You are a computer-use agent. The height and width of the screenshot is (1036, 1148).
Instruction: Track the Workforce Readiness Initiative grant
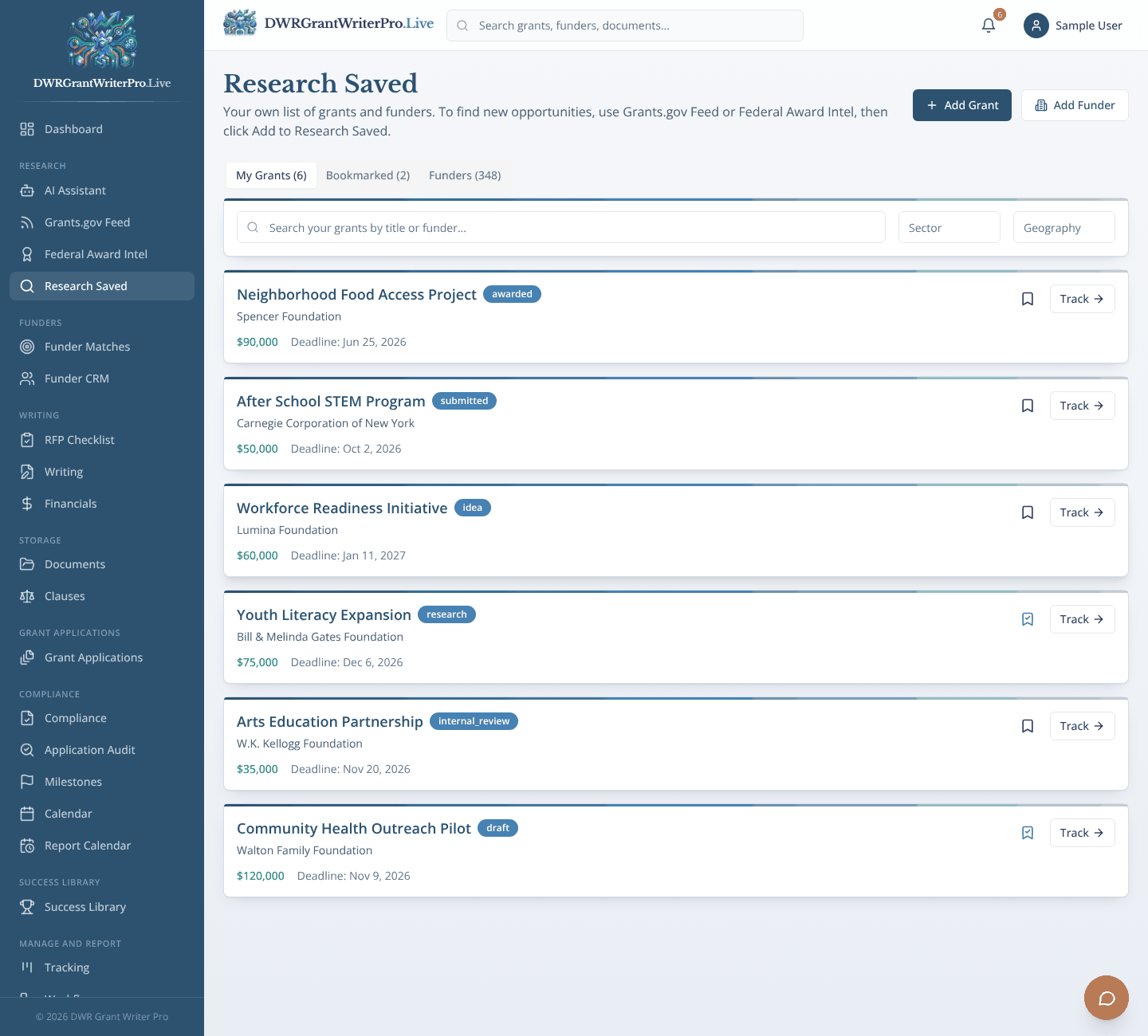1082,512
